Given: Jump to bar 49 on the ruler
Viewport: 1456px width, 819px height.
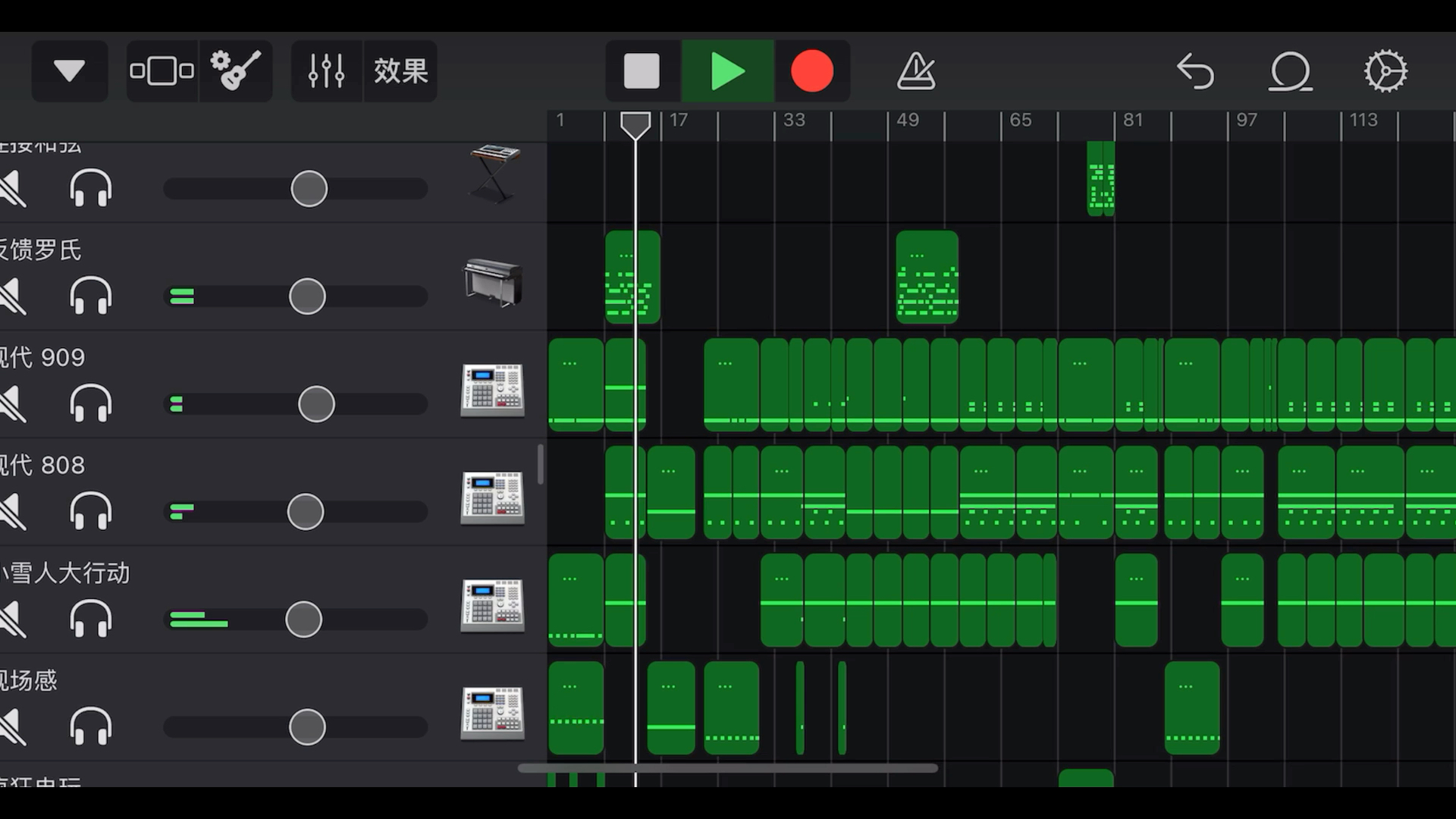Looking at the screenshot, I should [908, 120].
